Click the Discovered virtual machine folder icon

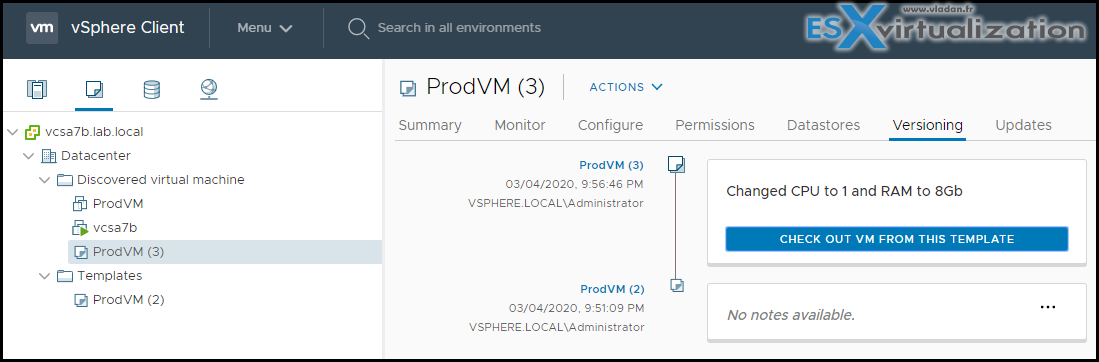tap(65, 180)
